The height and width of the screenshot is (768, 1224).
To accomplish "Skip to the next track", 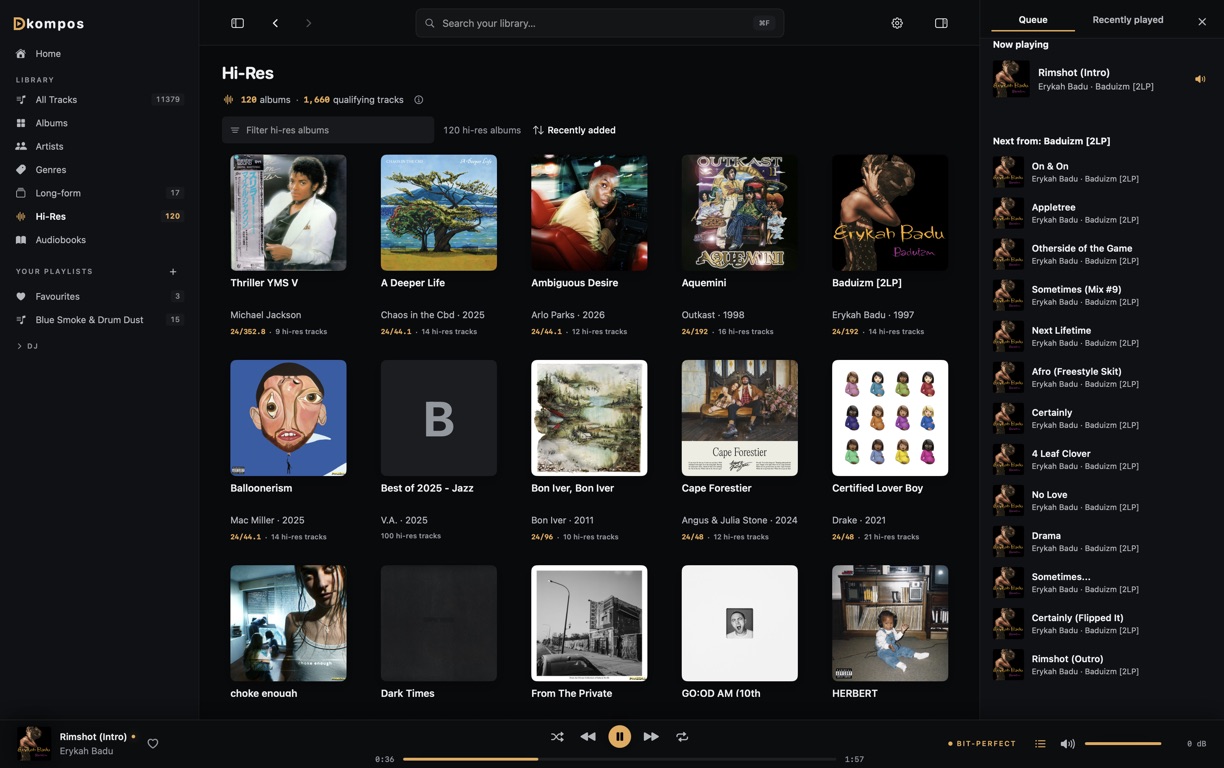I will click(x=651, y=737).
